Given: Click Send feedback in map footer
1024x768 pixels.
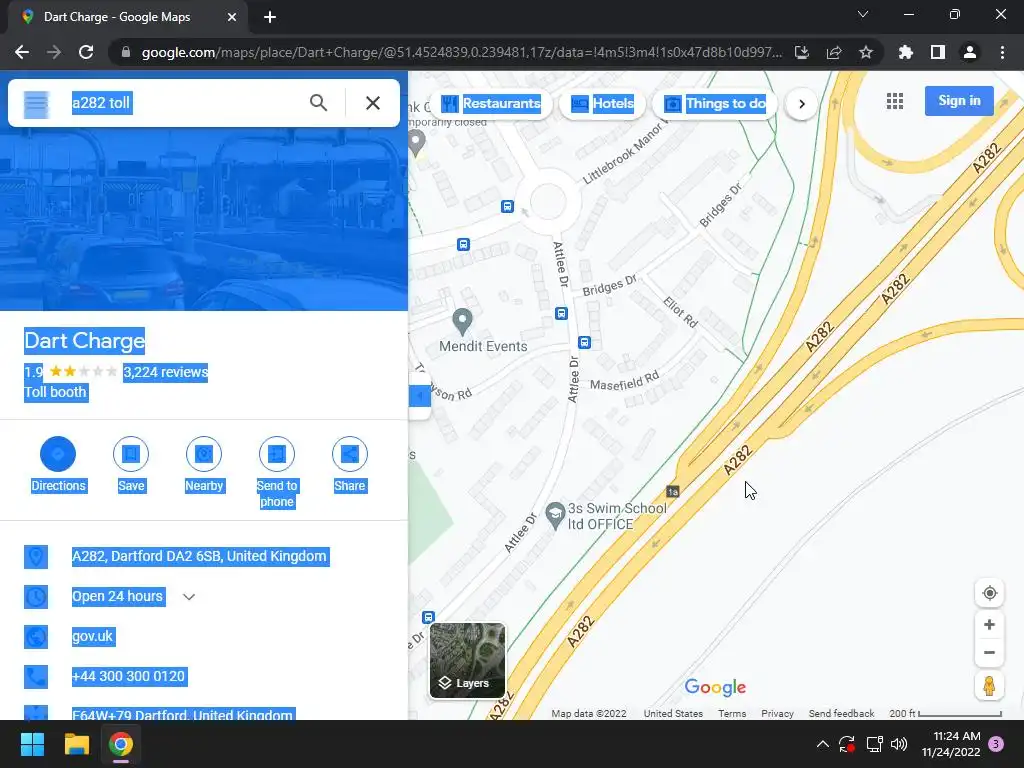Looking at the screenshot, I should (841, 714).
